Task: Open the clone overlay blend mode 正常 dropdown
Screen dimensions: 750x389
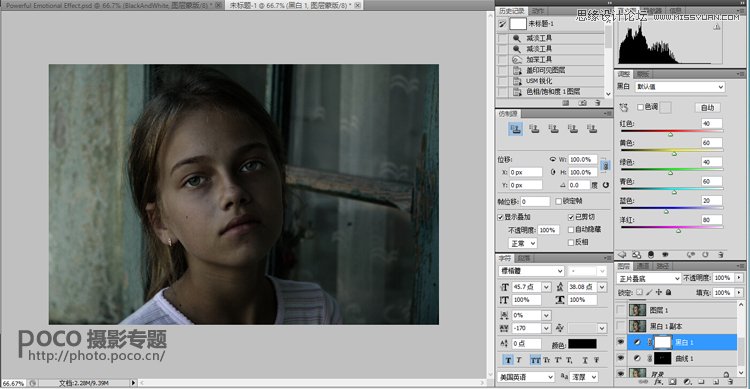Action: pos(522,244)
